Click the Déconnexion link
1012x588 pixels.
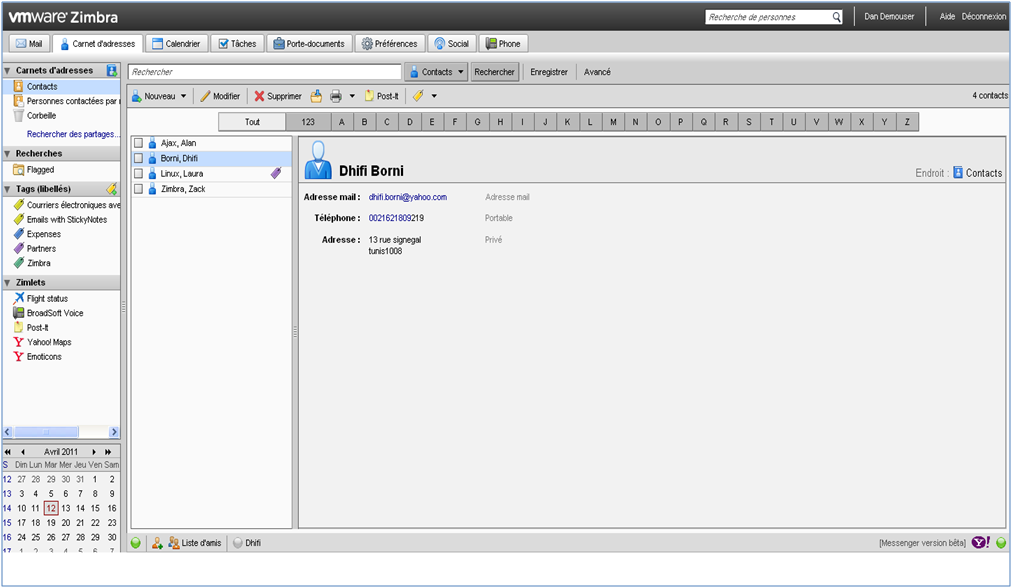(x=984, y=17)
